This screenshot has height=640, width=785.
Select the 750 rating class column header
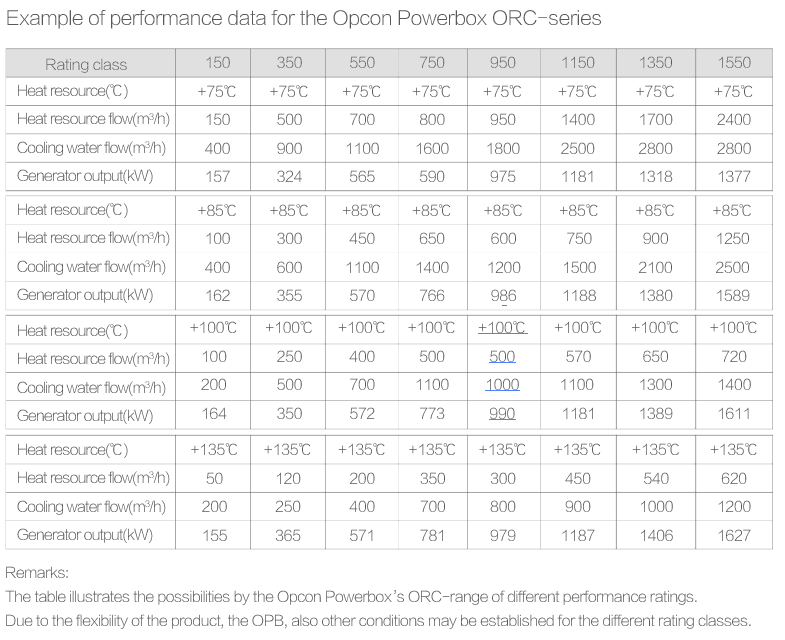click(x=432, y=63)
